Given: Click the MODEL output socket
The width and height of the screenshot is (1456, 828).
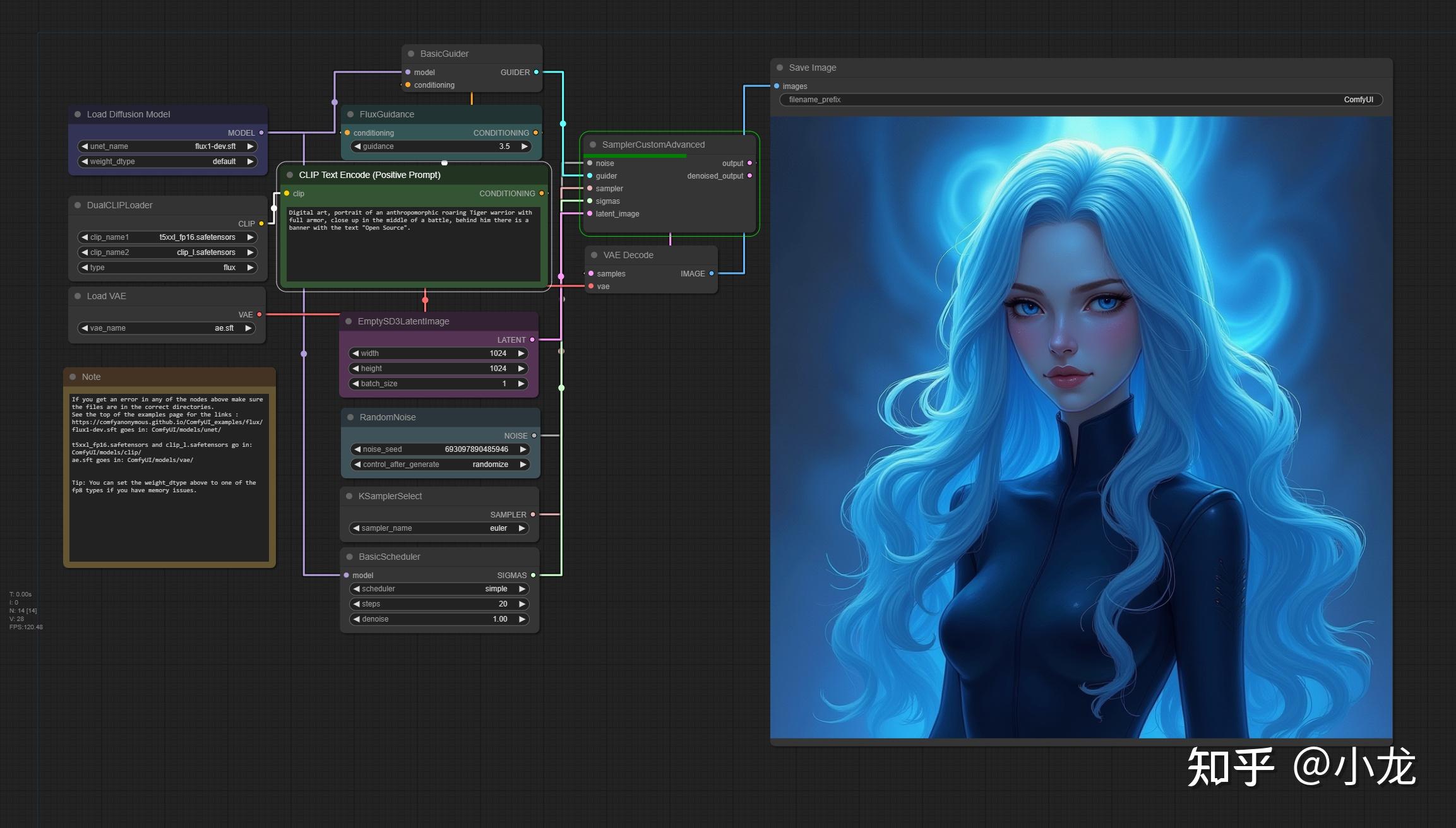Looking at the screenshot, I should (x=261, y=133).
